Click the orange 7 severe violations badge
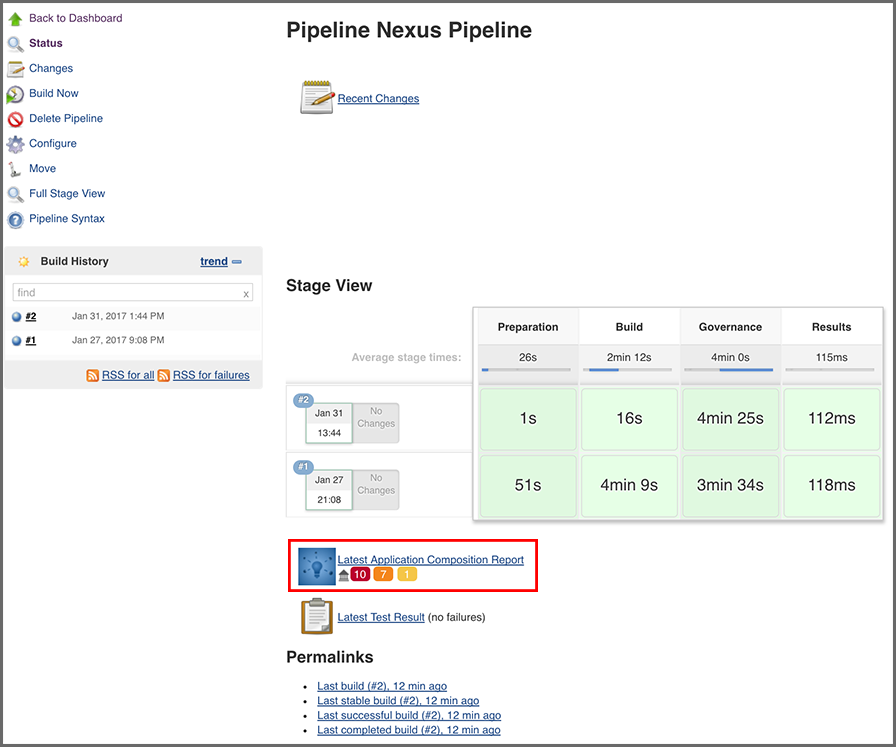This screenshot has height=747, width=896. tap(383, 574)
